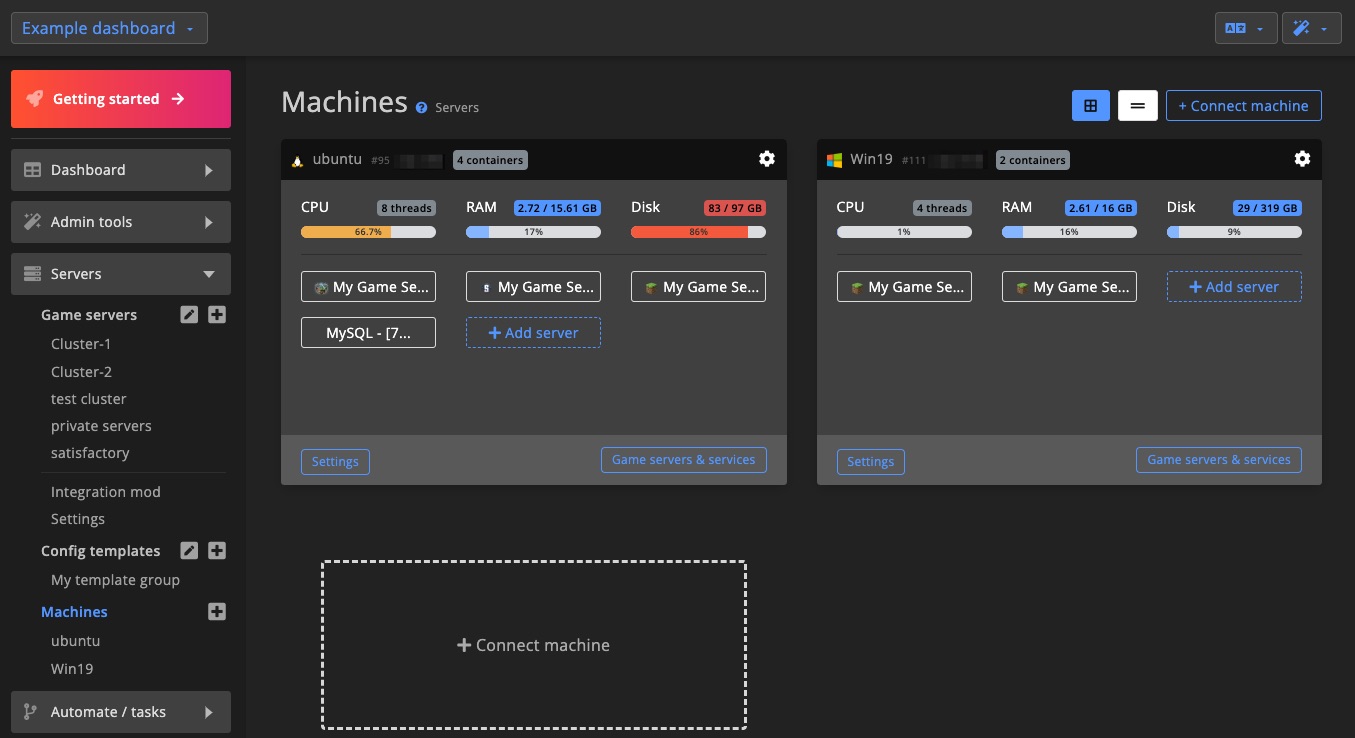Click the ubuntu Linux penguin icon
This screenshot has width=1355, height=738.
click(297, 160)
